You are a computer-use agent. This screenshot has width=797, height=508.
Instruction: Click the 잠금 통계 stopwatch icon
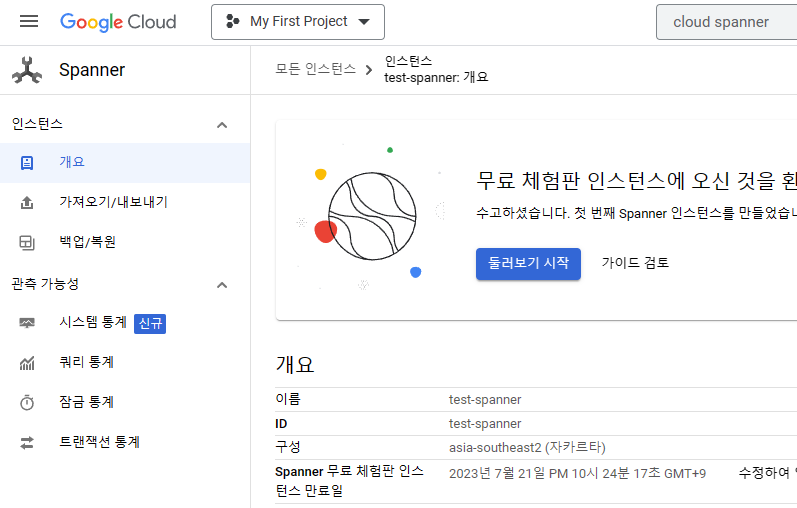click(27, 402)
